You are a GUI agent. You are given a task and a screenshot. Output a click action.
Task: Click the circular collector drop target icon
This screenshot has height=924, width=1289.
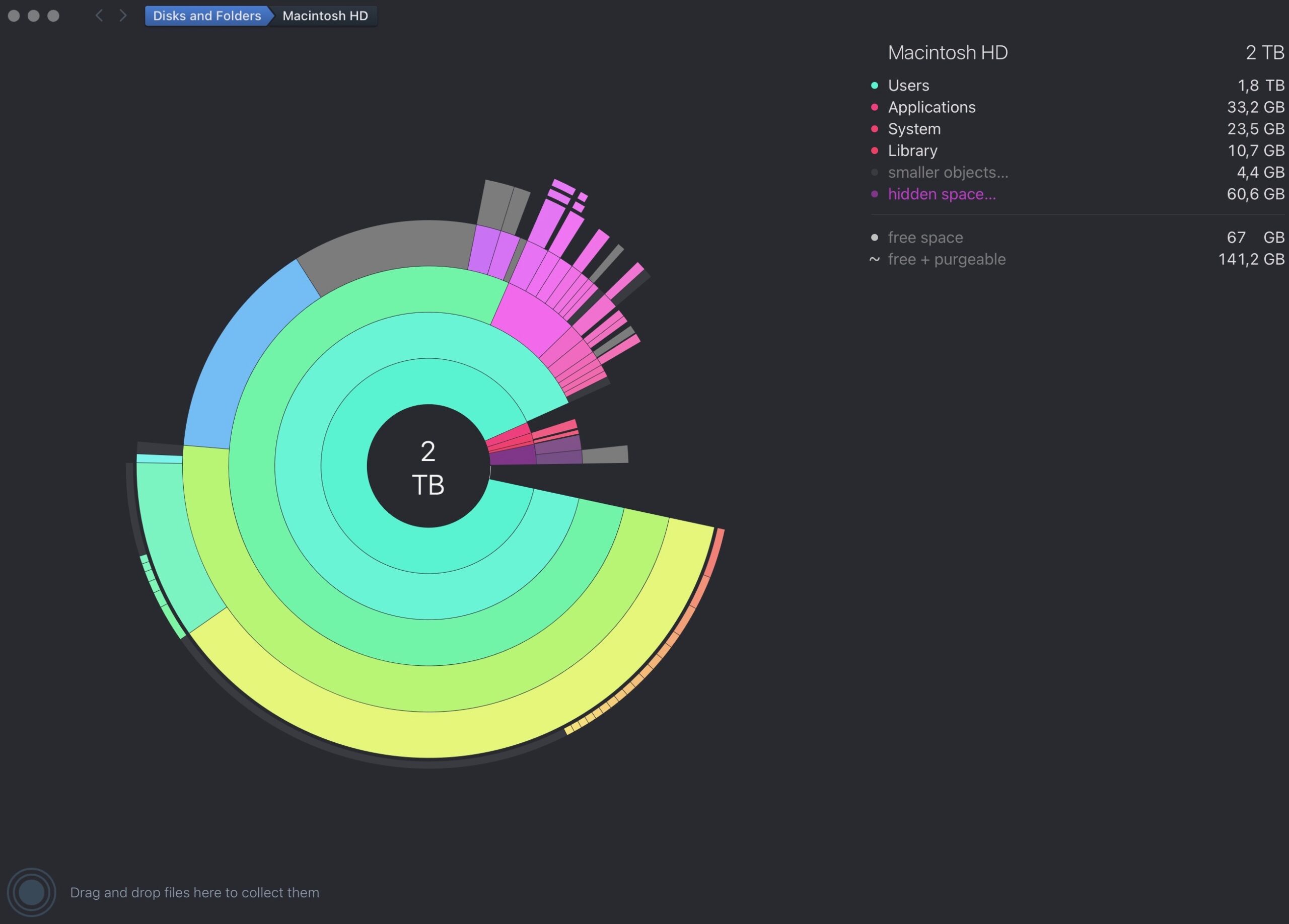[31, 892]
